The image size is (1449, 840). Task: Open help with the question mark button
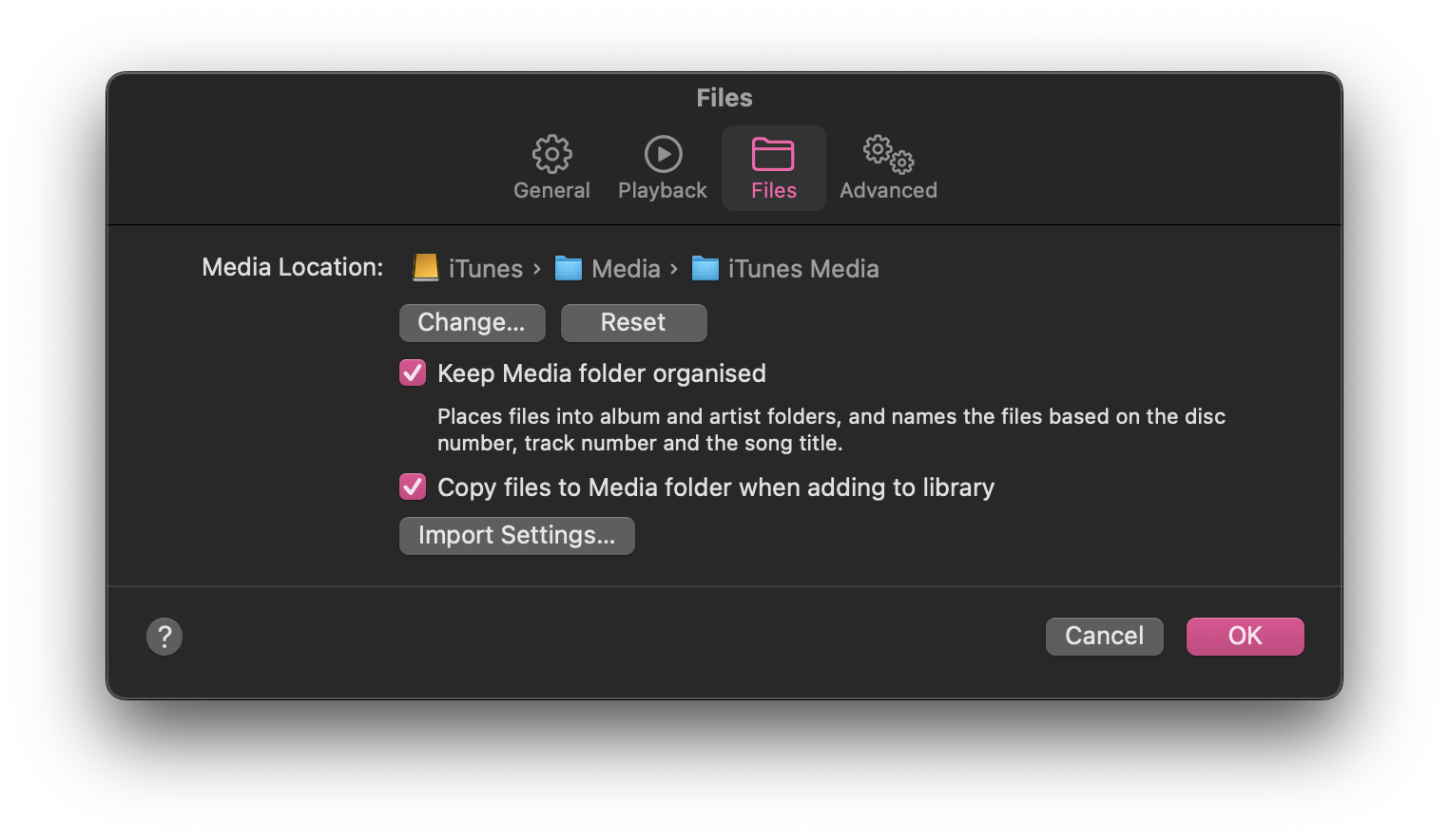point(164,637)
